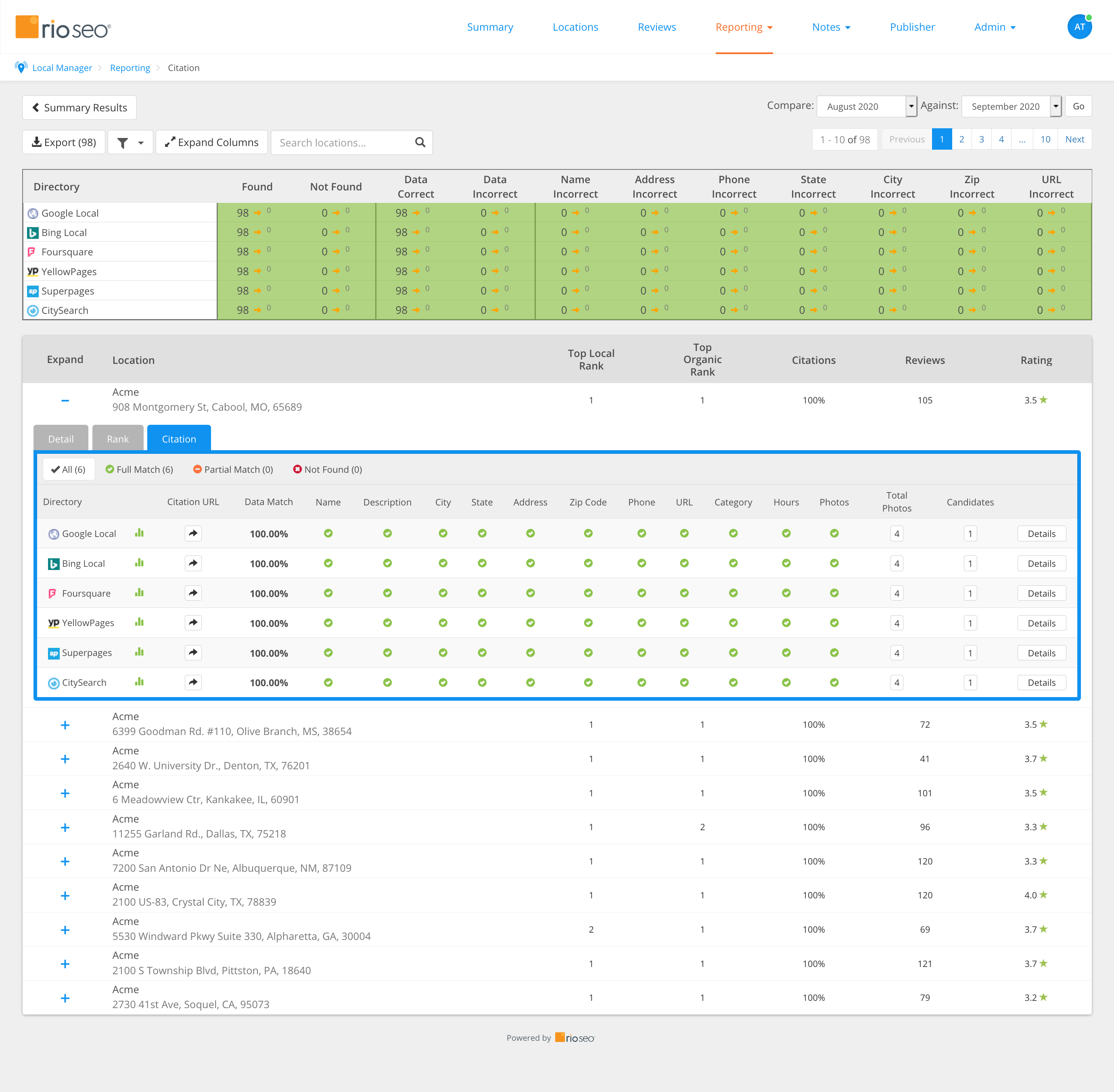This screenshot has height=1092, width=1114.
Task: Click the Google Local directory icon
Action: 53,533
